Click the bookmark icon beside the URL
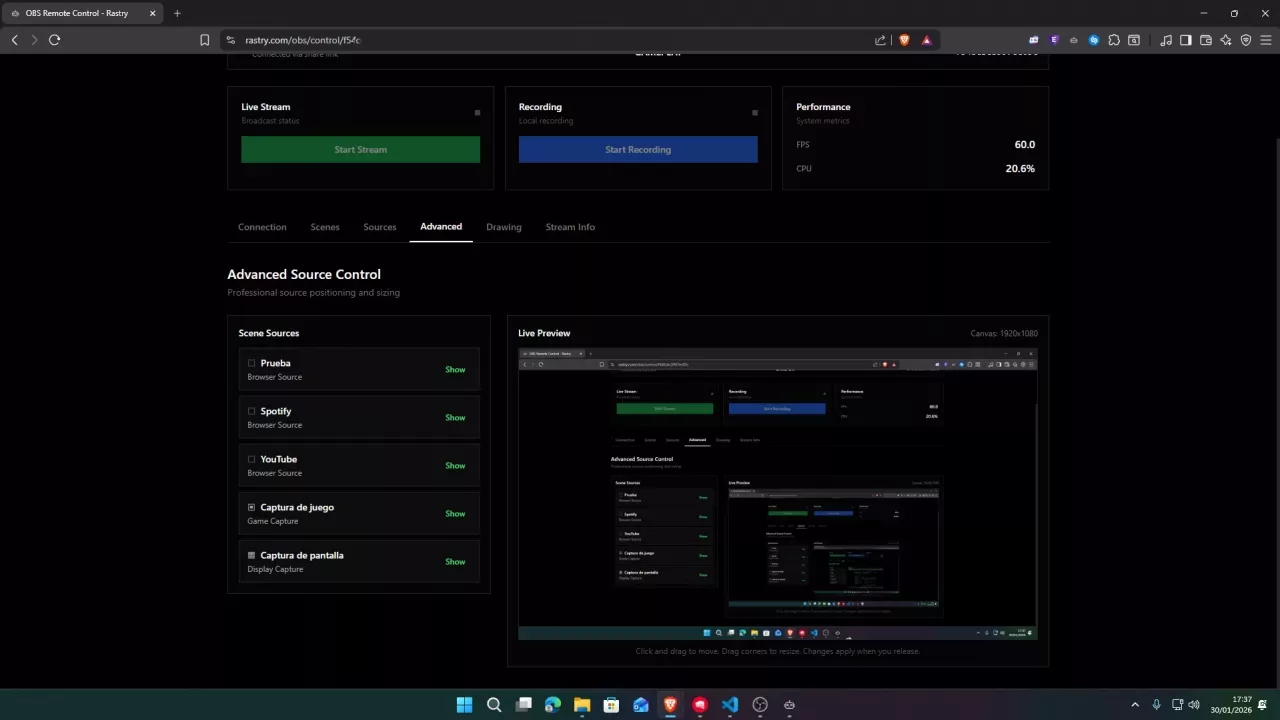This screenshot has width=1280, height=720. click(204, 40)
